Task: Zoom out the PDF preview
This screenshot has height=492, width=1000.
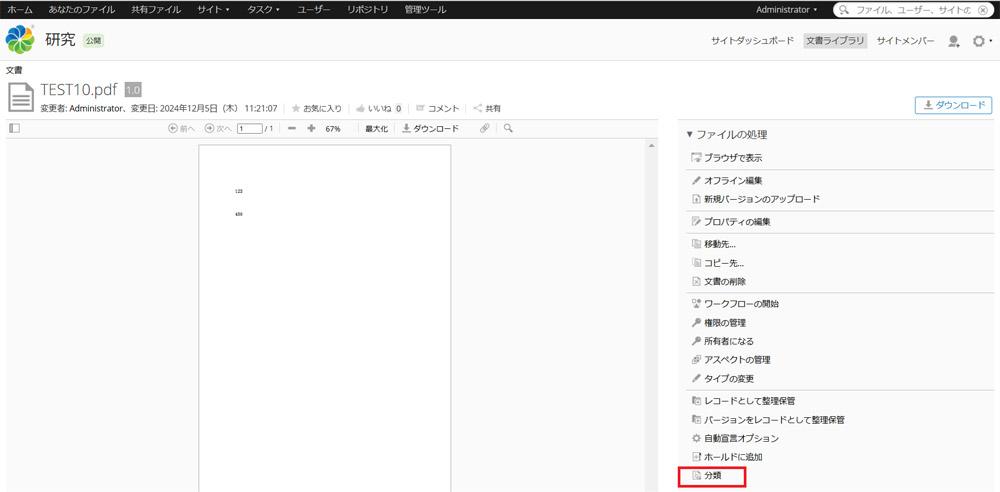Action: coord(291,128)
